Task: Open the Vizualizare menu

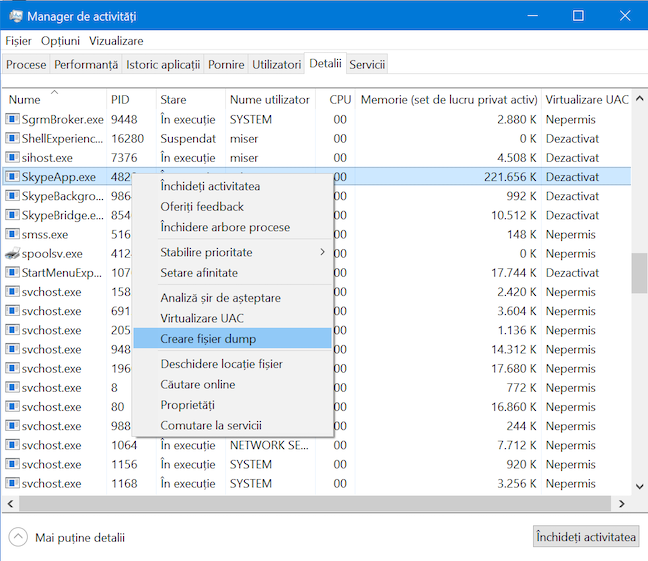Action: [116, 41]
